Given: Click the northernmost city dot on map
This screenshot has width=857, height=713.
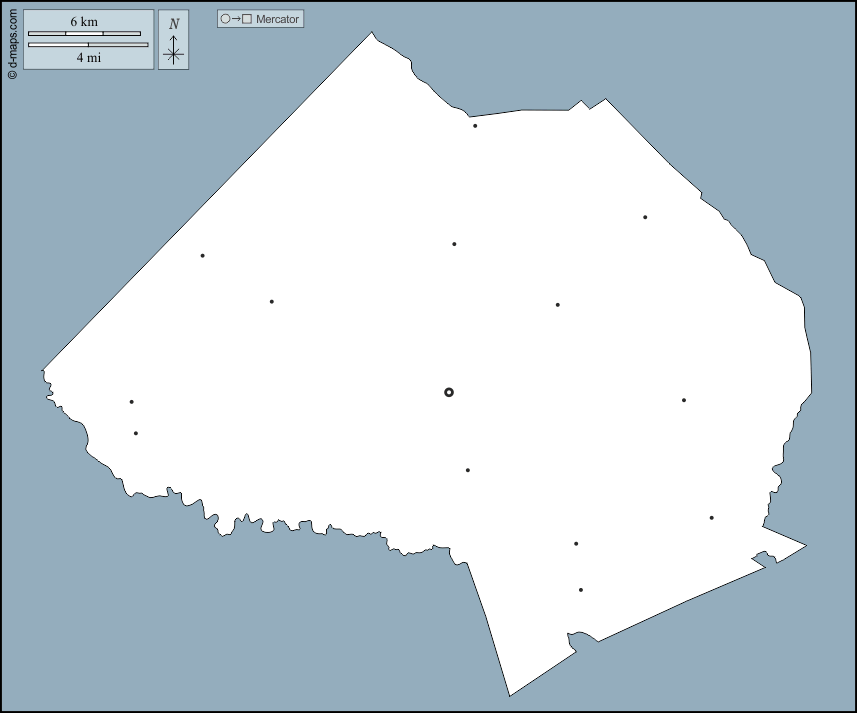Looking at the screenshot, I should (475, 126).
